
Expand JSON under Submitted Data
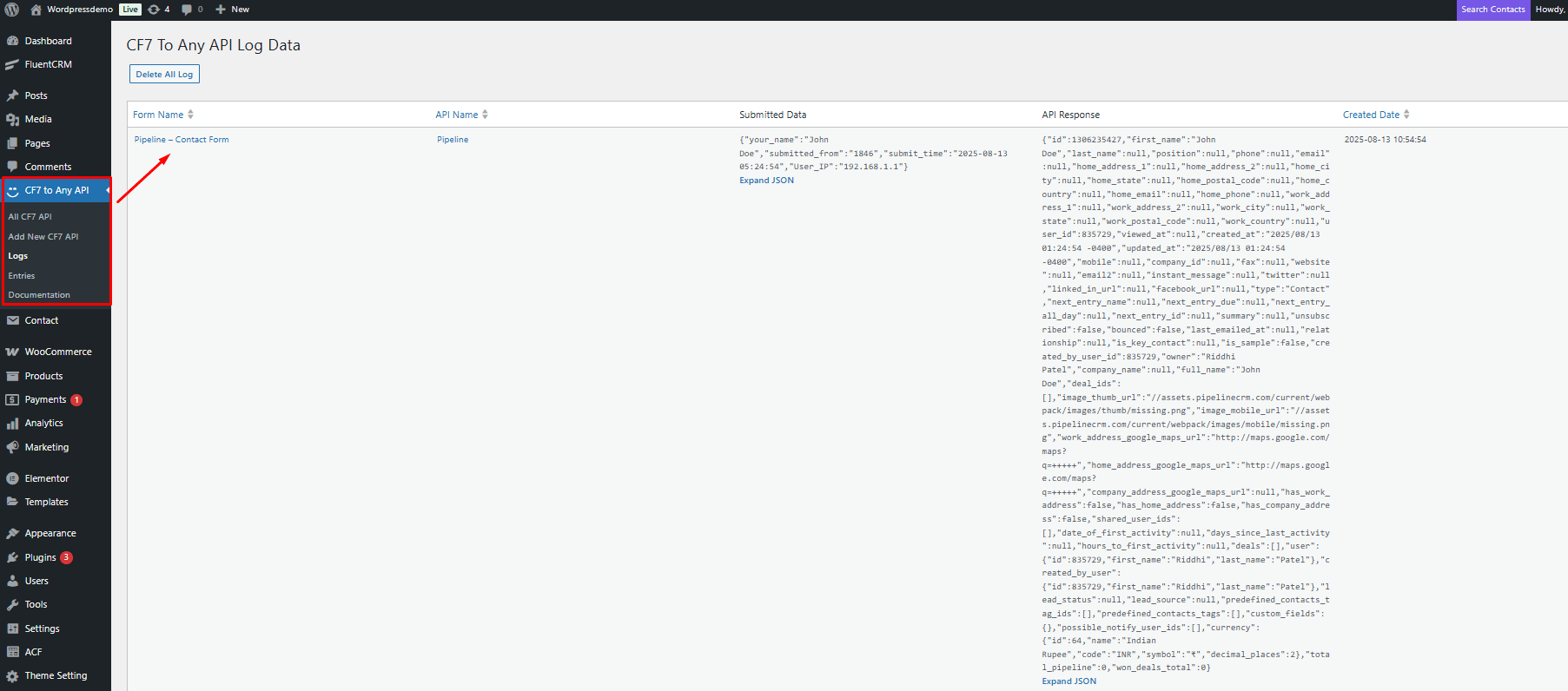click(766, 181)
